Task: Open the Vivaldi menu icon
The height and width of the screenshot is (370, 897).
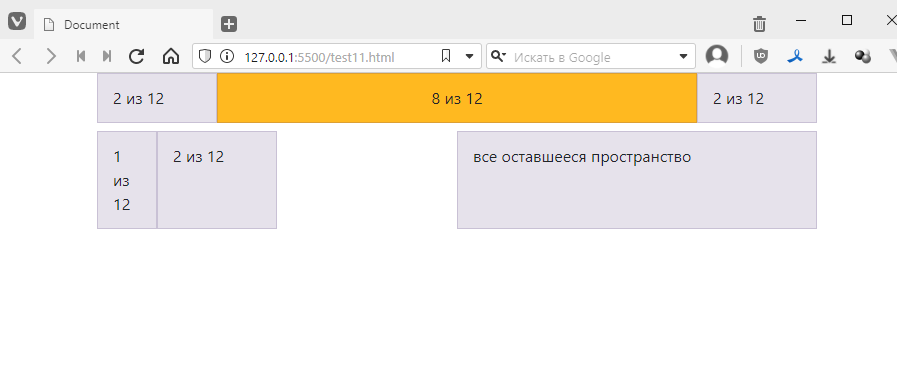Action: coord(17,22)
